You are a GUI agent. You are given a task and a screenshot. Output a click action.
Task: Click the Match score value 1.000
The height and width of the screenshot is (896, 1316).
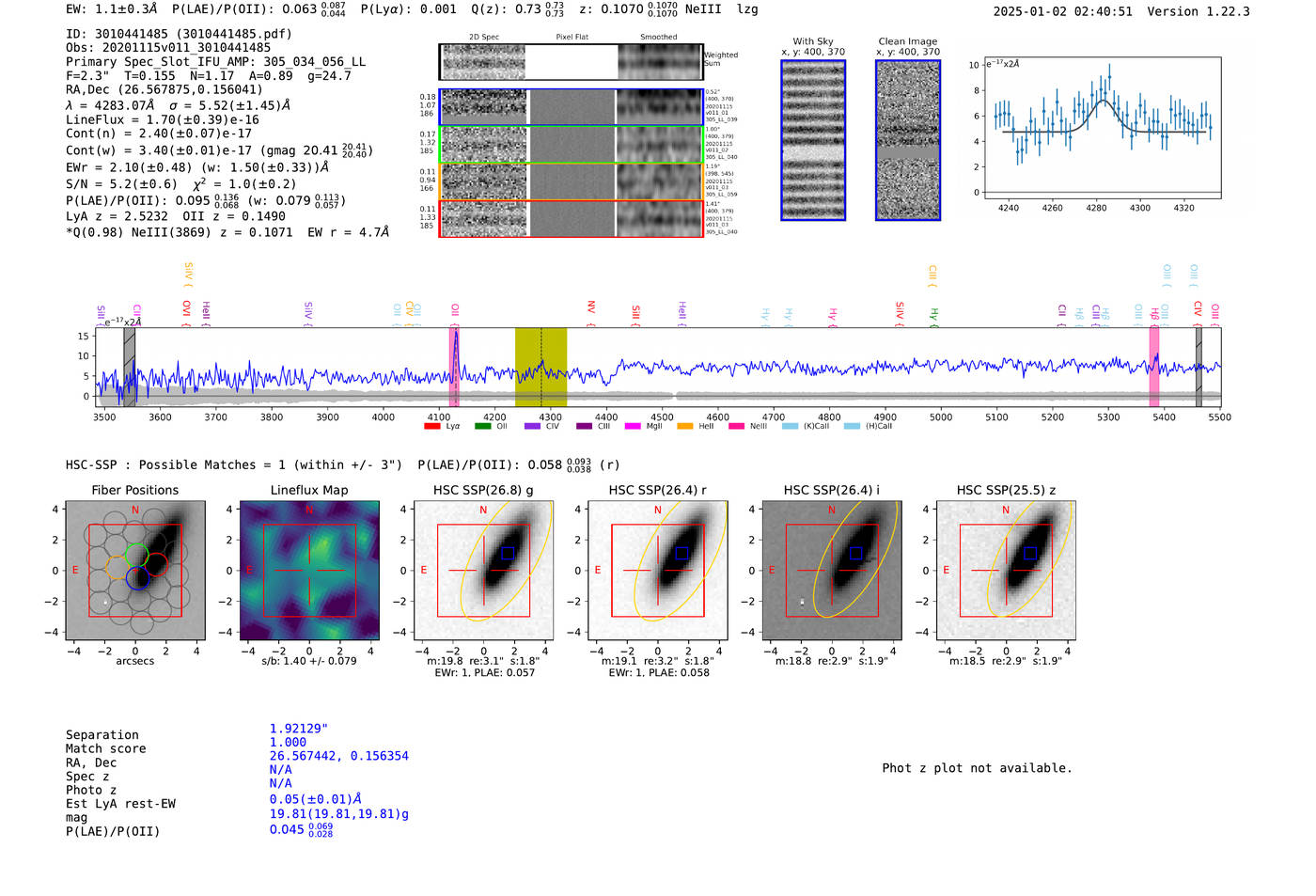coord(288,742)
